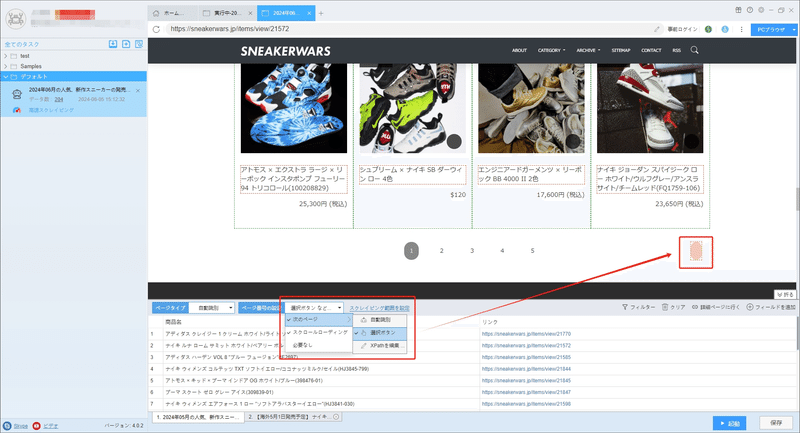
Task: Expand the CATEGORY menu on the site
Action: (x=552, y=50)
